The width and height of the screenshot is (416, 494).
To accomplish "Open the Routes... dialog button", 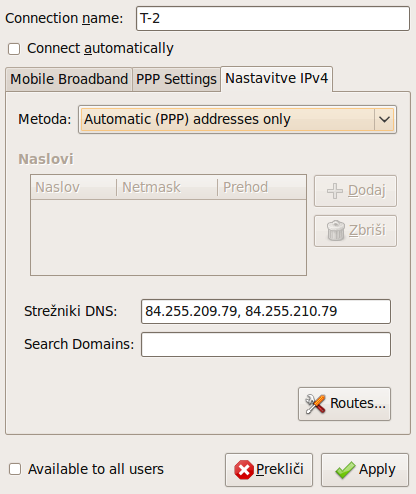I will click(344, 404).
